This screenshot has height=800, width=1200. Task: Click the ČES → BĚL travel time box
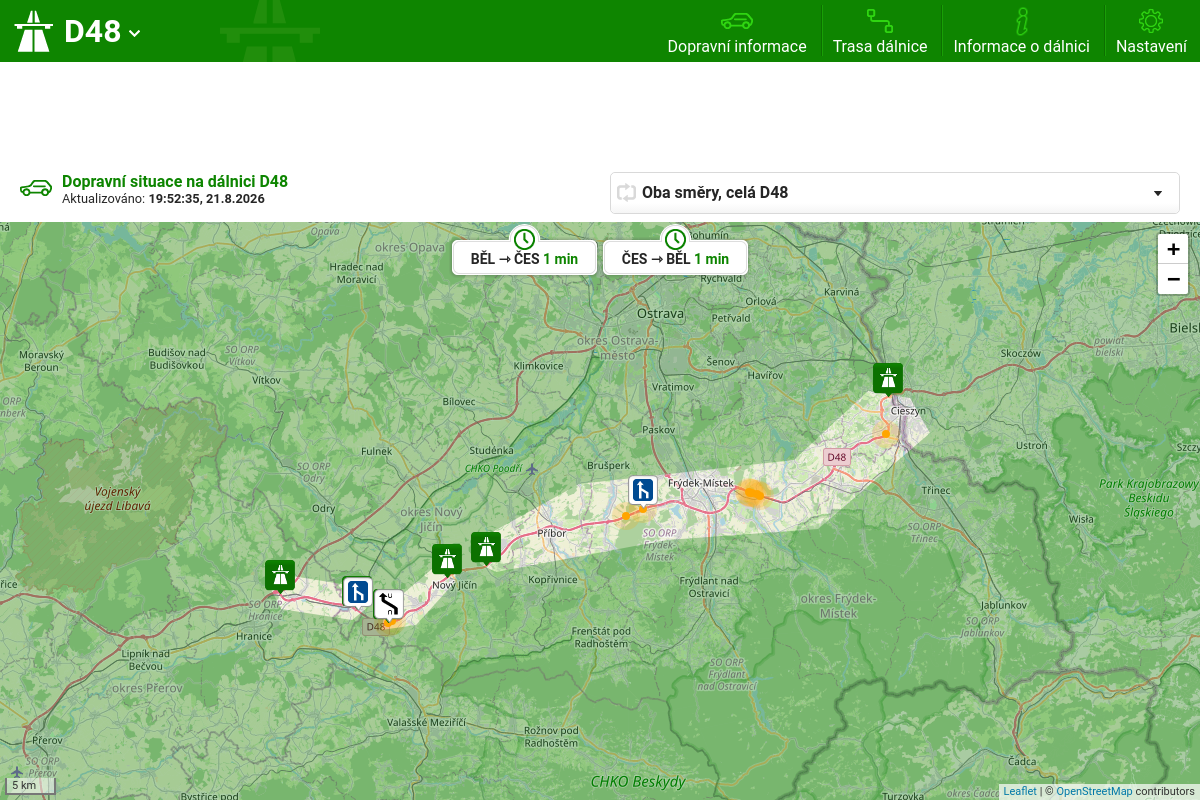tap(675, 258)
